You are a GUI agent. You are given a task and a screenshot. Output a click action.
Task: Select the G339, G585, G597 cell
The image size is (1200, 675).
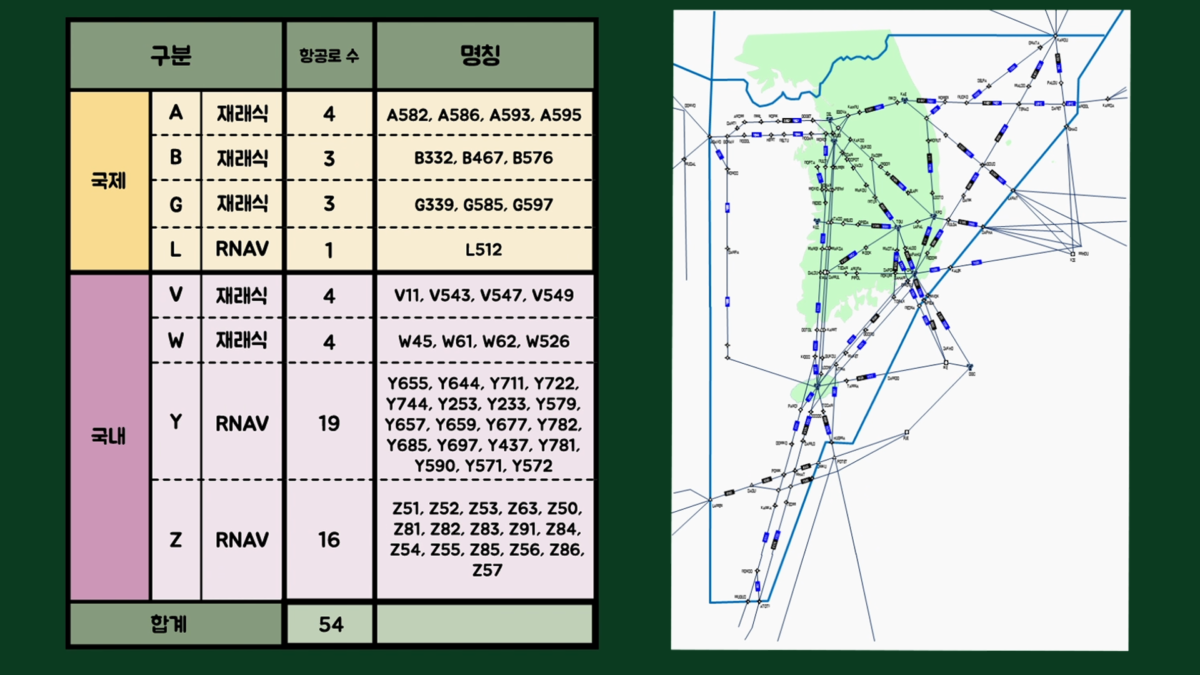click(x=484, y=204)
